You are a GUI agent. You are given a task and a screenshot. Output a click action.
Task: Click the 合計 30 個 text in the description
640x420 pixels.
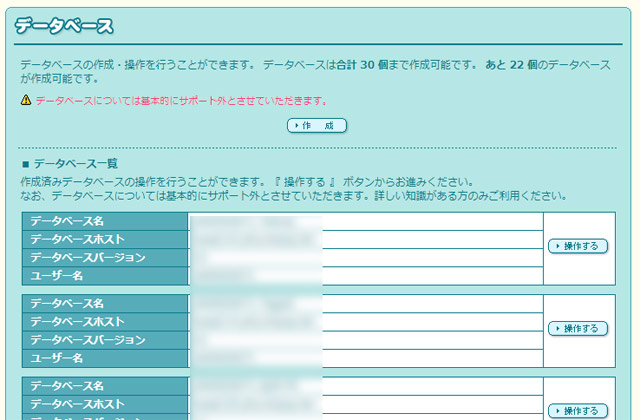[x=378, y=64]
